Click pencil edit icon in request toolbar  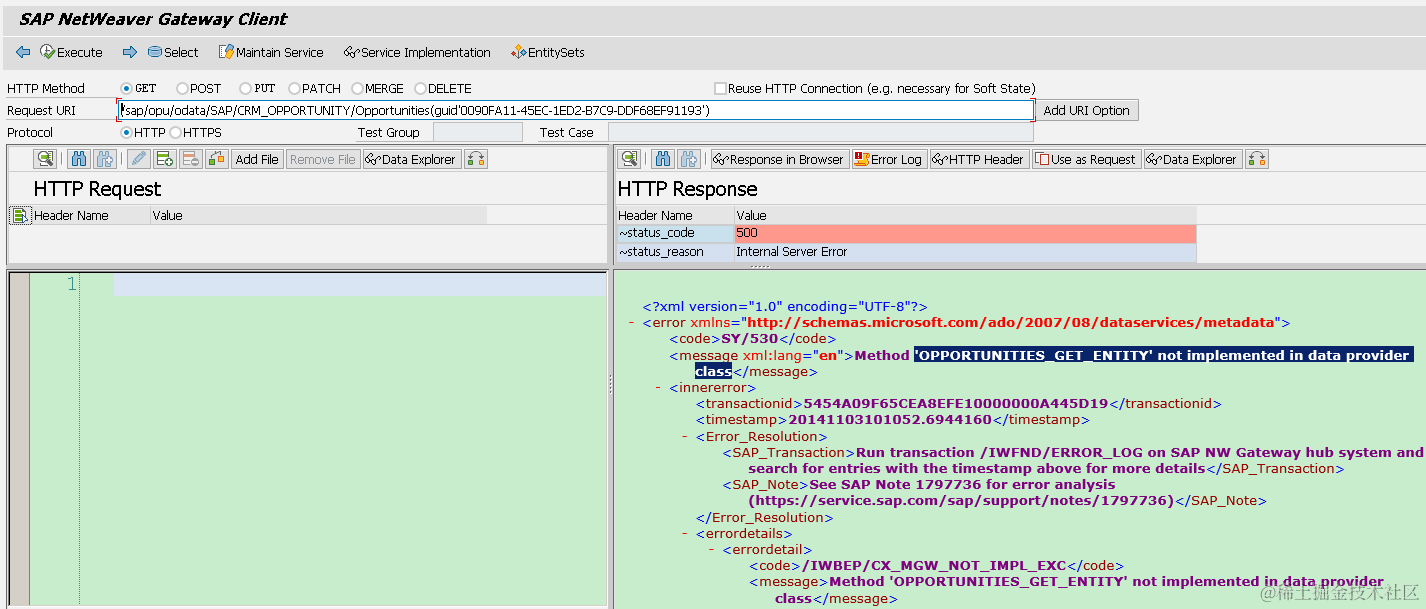tap(139, 159)
